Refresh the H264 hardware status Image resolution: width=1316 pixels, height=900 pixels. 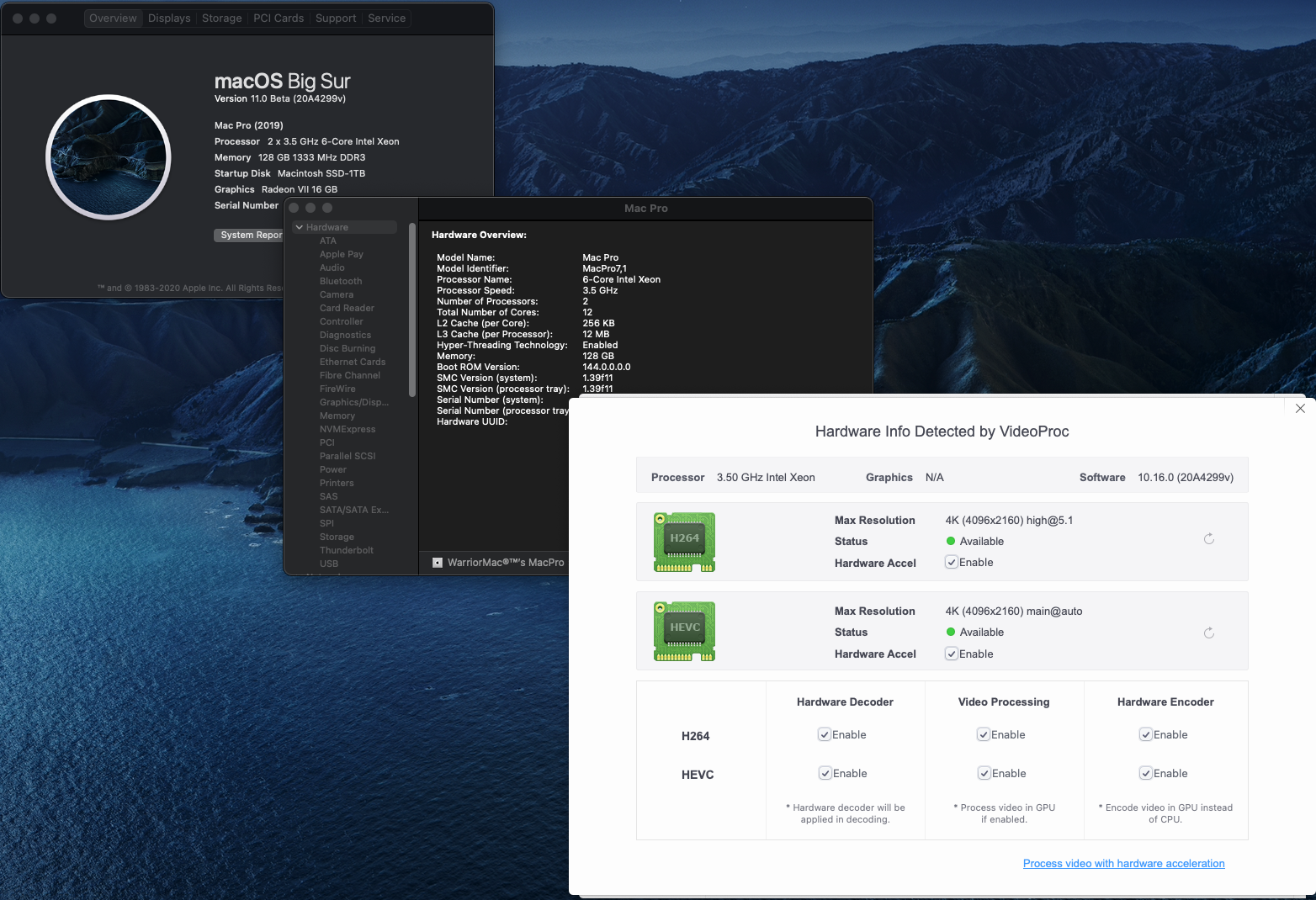pos(1208,539)
